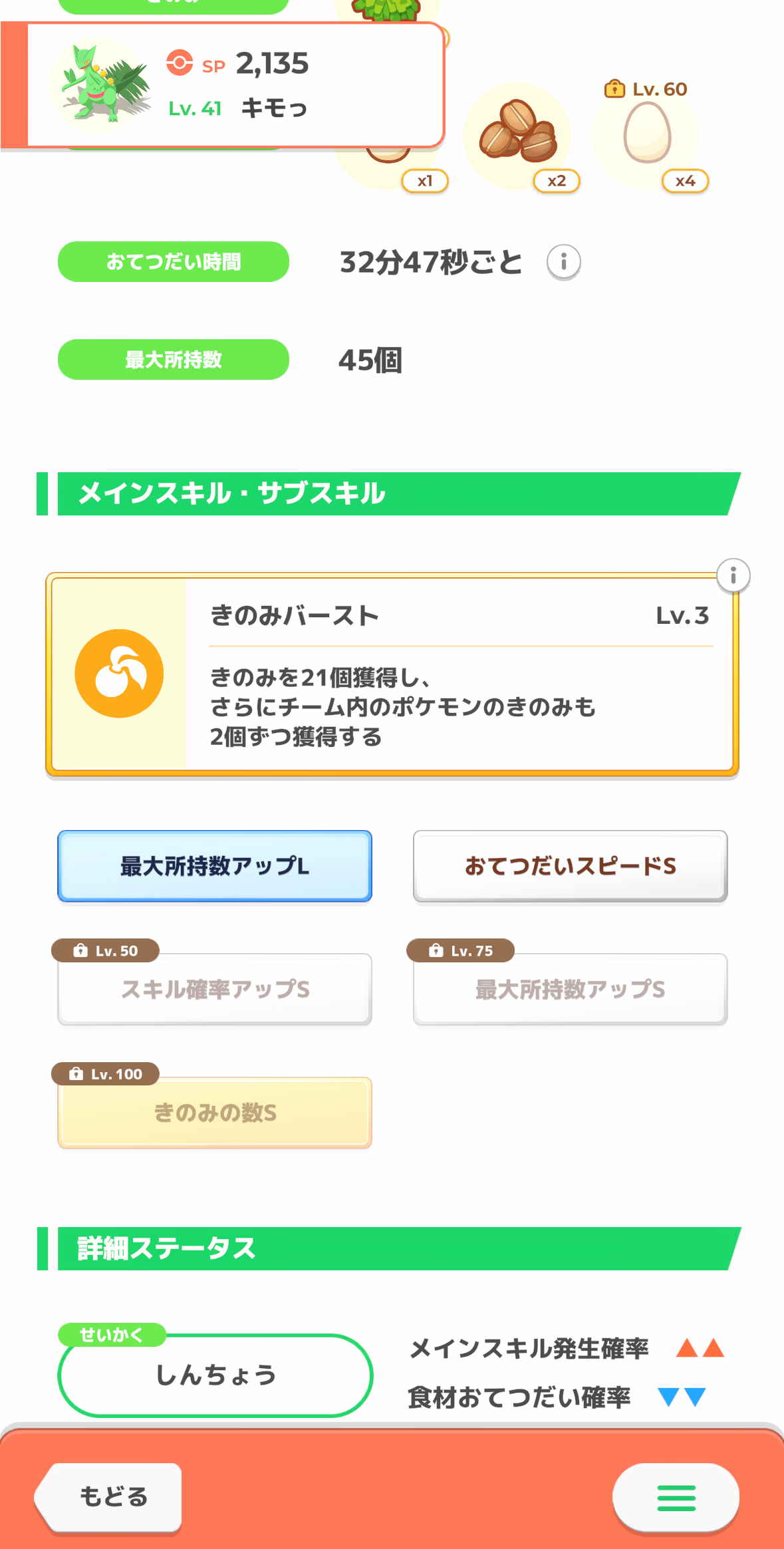Tap the info icon beside 32分47秒ごと
Screen dimensions: 784x1549
click(563, 262)
